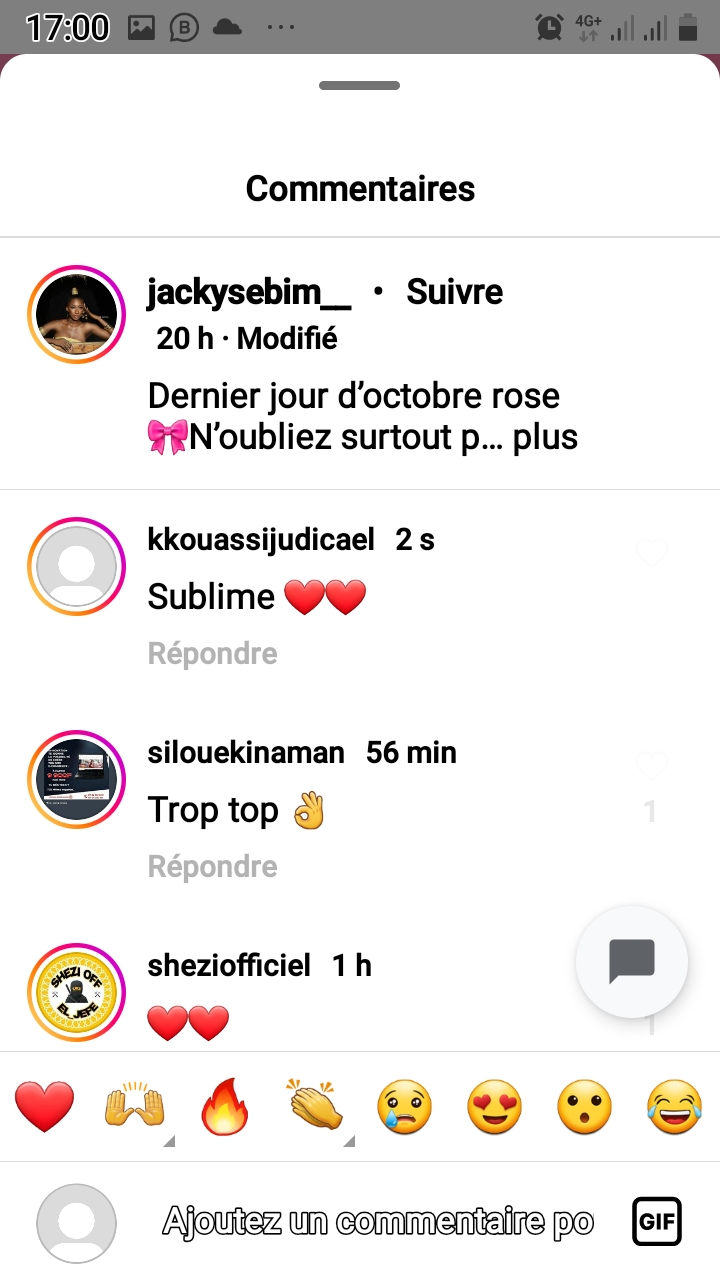Open sheziofficiel's profile avatar
The image size is (720, 1280).
click(x=76, y=992)
